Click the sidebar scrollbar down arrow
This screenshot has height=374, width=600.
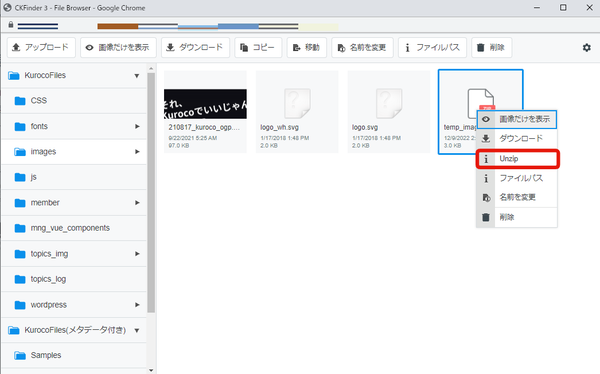click(x=151, y=370)
